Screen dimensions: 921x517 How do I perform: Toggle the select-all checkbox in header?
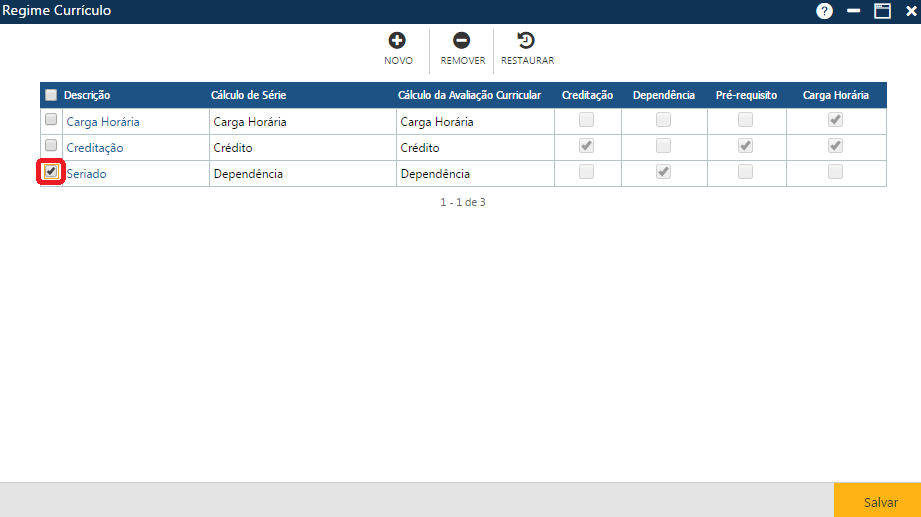click(51, 95)
